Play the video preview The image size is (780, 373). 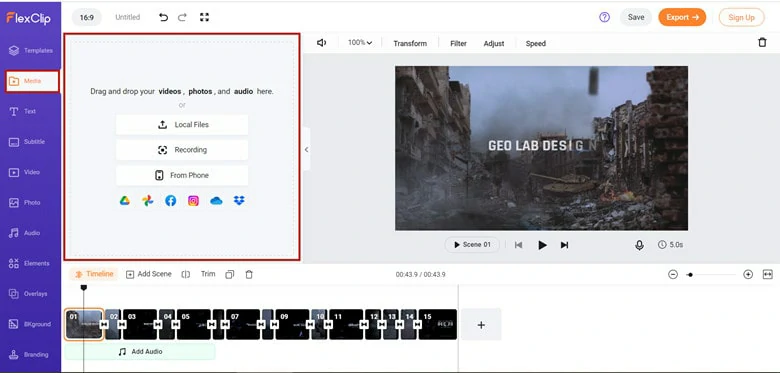542,245
